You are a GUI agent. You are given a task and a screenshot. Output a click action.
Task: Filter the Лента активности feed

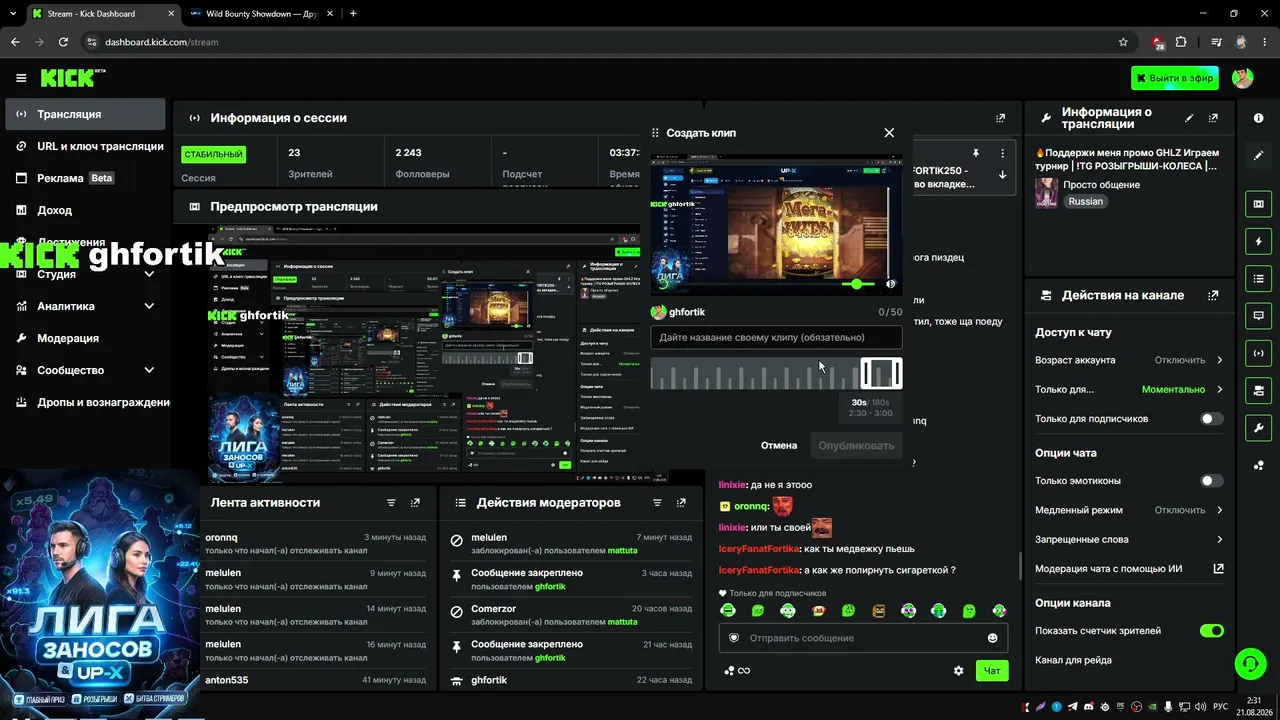391,502
